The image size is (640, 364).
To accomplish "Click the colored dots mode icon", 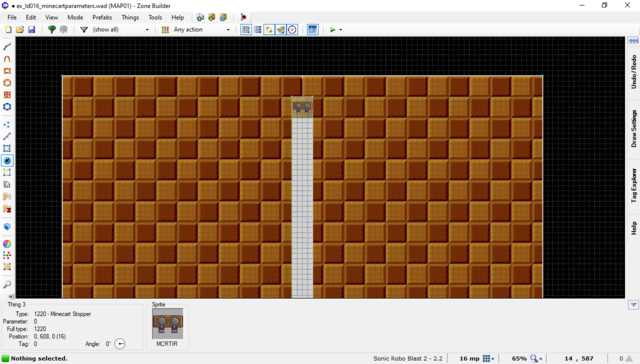I will point(7,255).
